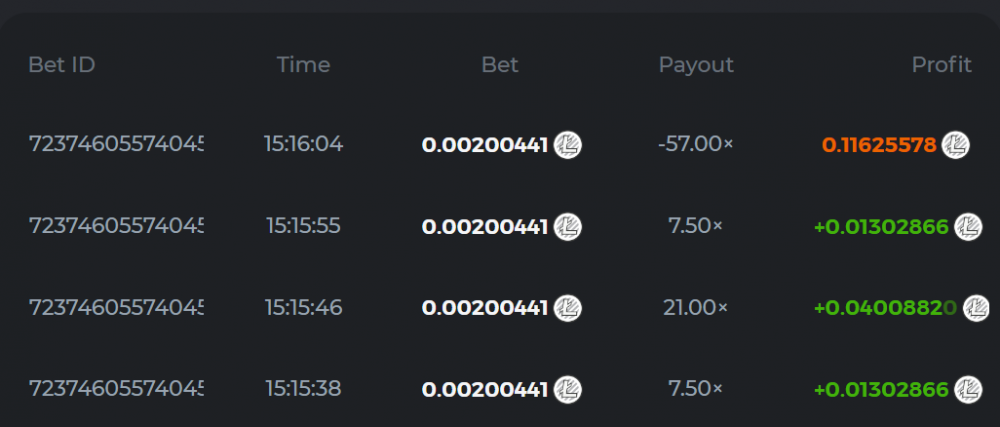Click Litecoin icon beside 15:15:55 bet amount
This screenshot has height=427, width=1000.
[568, 227]
